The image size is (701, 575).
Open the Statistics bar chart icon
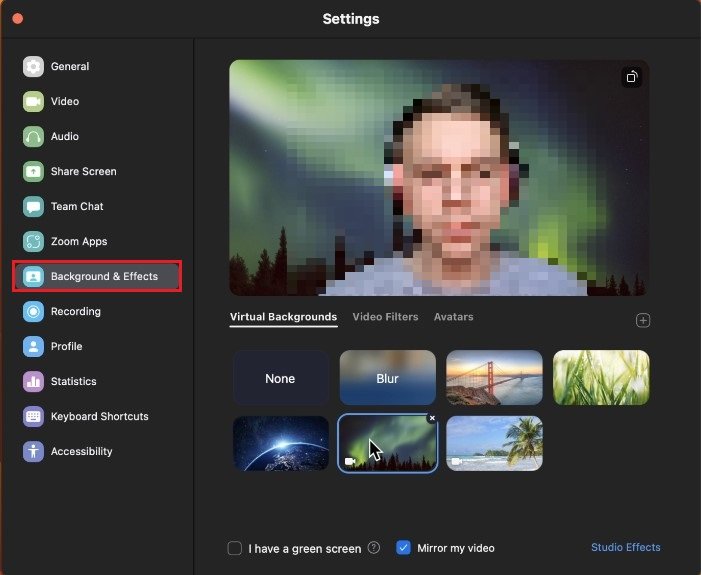[x=34, y=381]
